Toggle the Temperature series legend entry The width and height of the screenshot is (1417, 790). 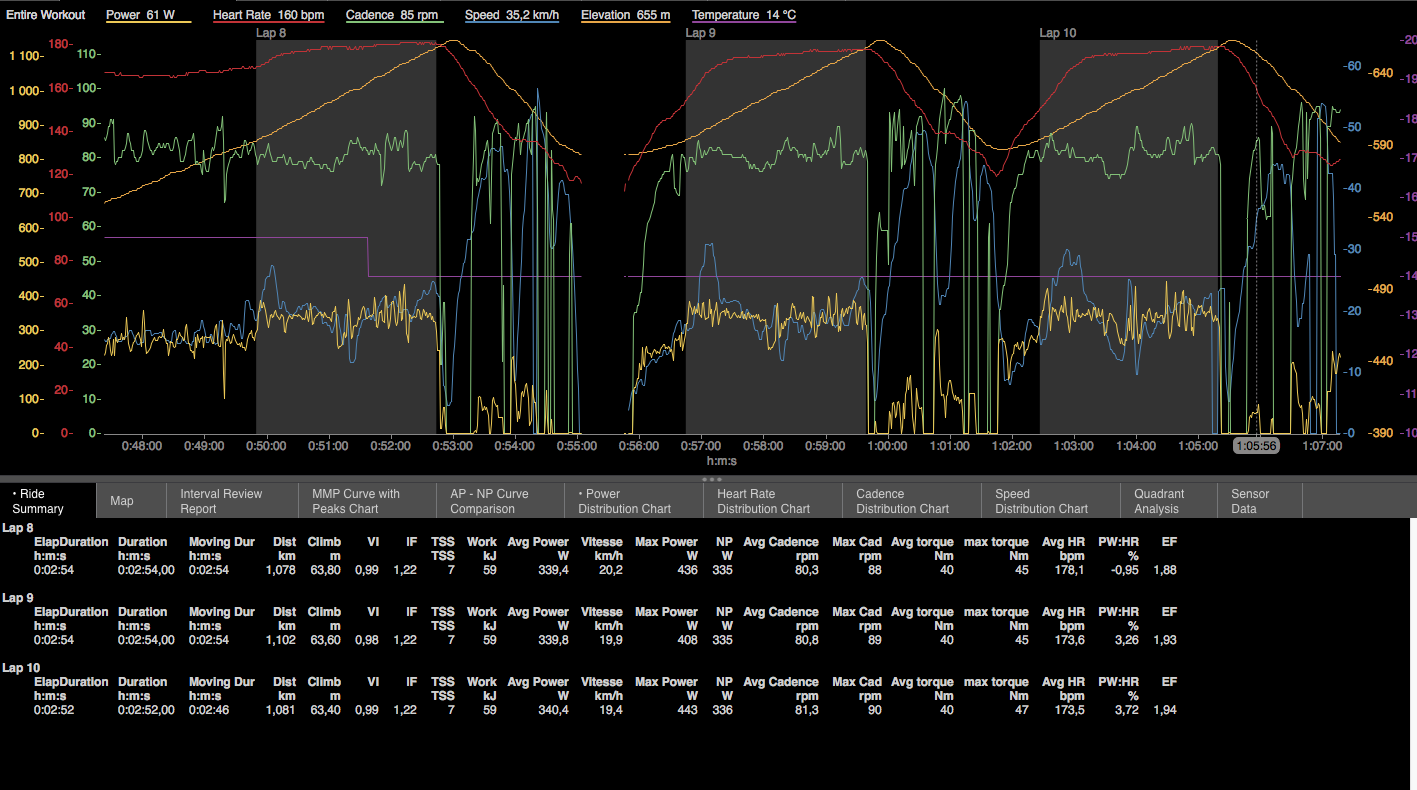[x=743, y=15]
